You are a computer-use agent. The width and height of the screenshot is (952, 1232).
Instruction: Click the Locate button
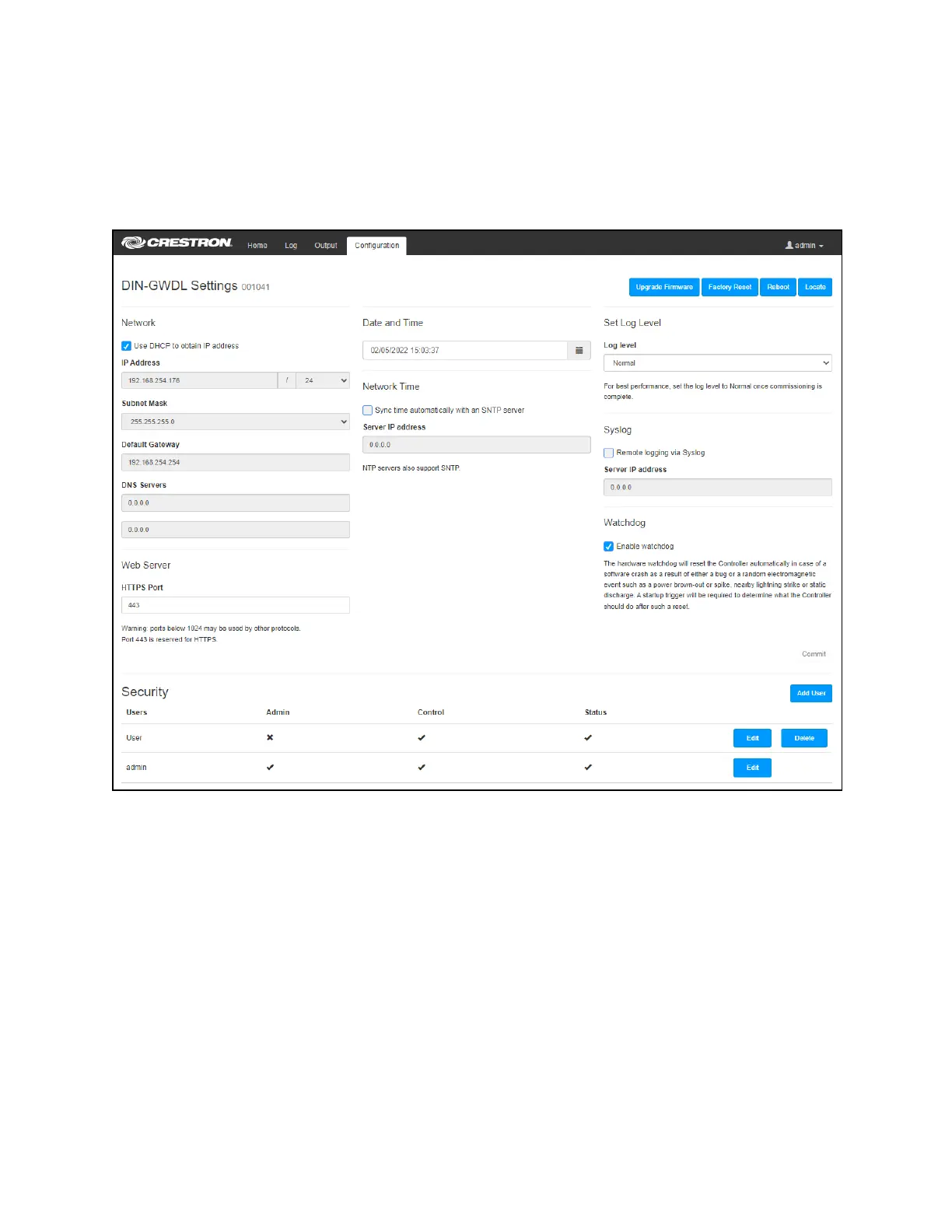pyautogui.click(x=815, y=287)
